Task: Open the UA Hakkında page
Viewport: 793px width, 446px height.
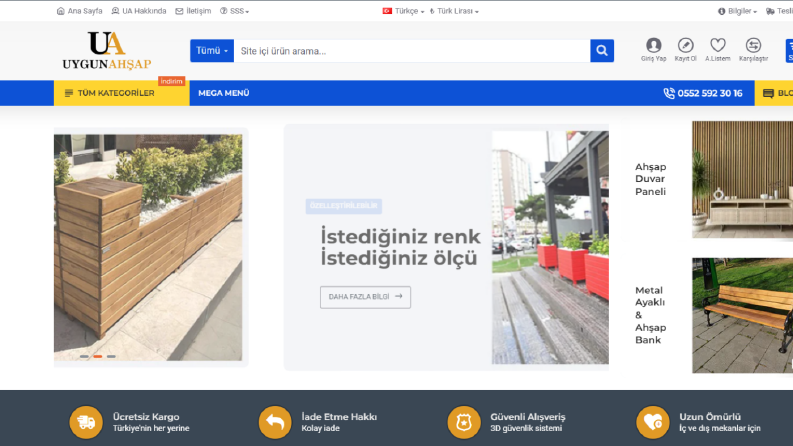Action: [x=139, y=11]
